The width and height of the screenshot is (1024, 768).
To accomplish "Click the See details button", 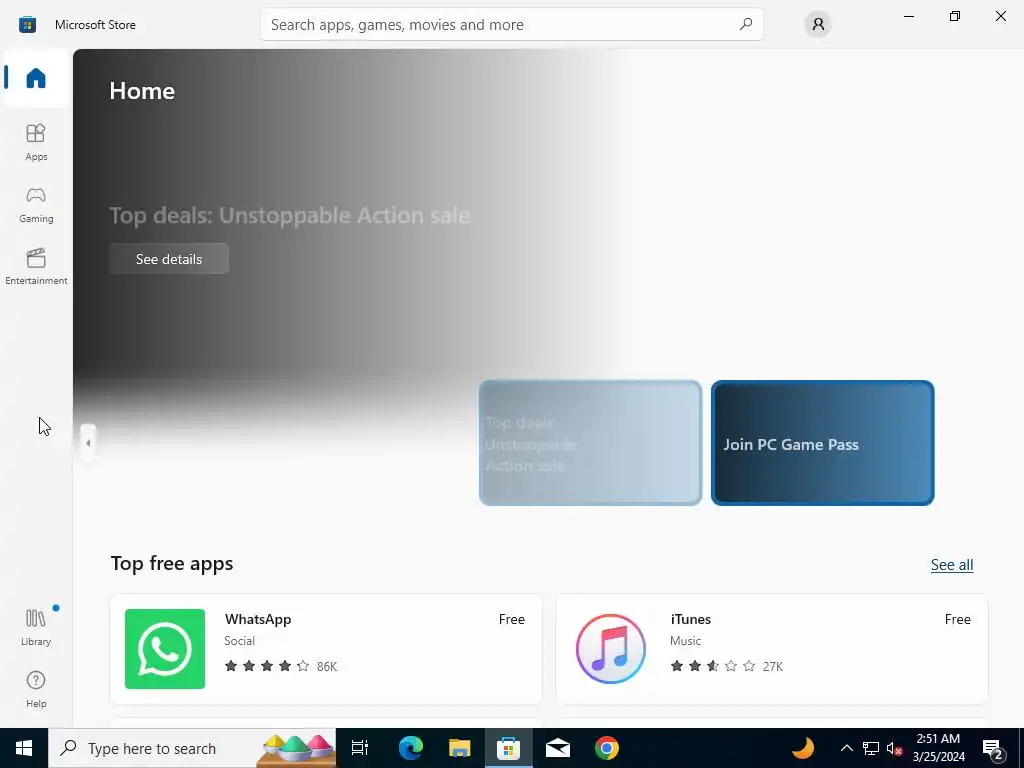I will click(169, 259).
